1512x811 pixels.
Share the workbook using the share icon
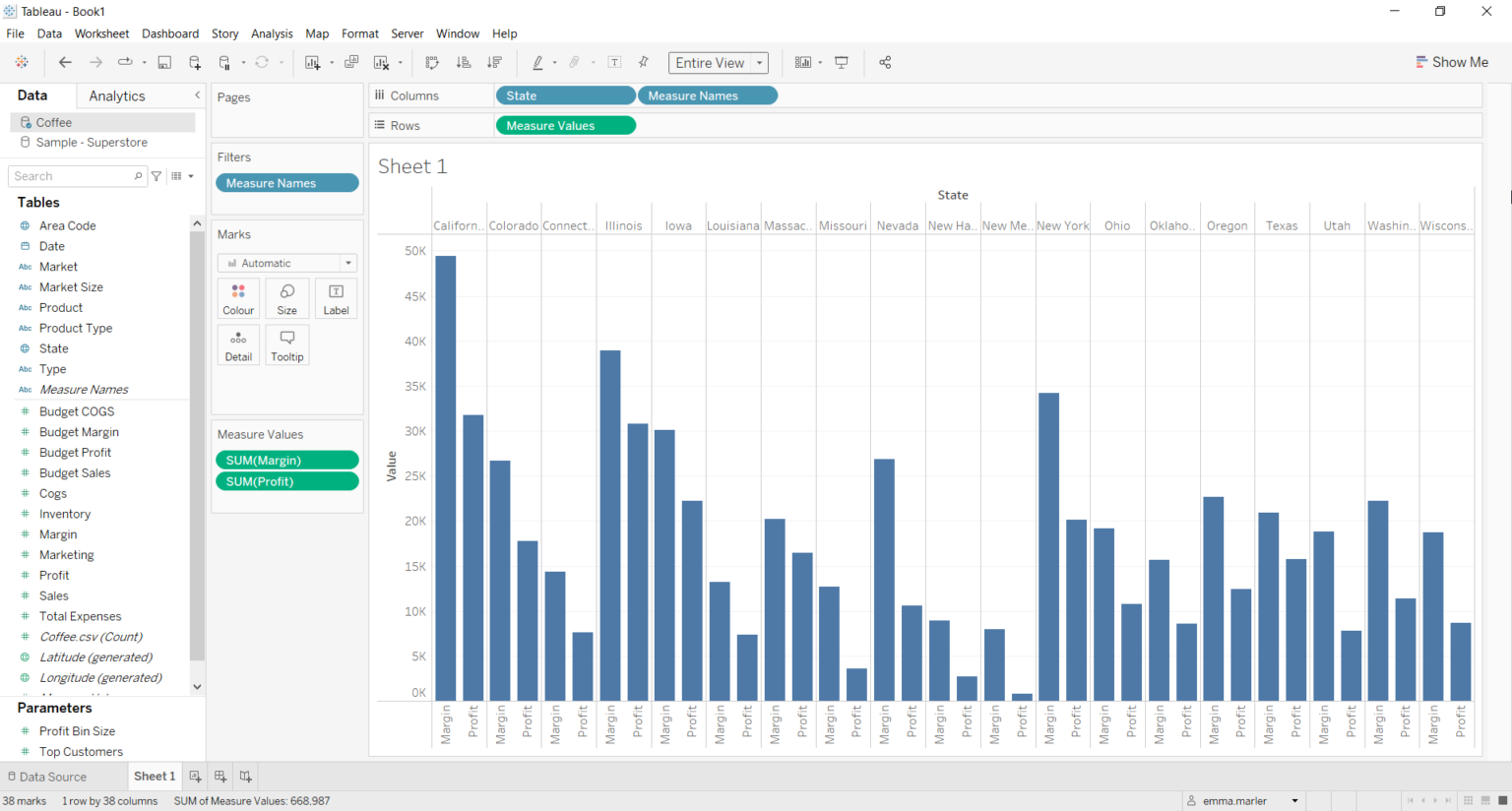coord(885,62)
